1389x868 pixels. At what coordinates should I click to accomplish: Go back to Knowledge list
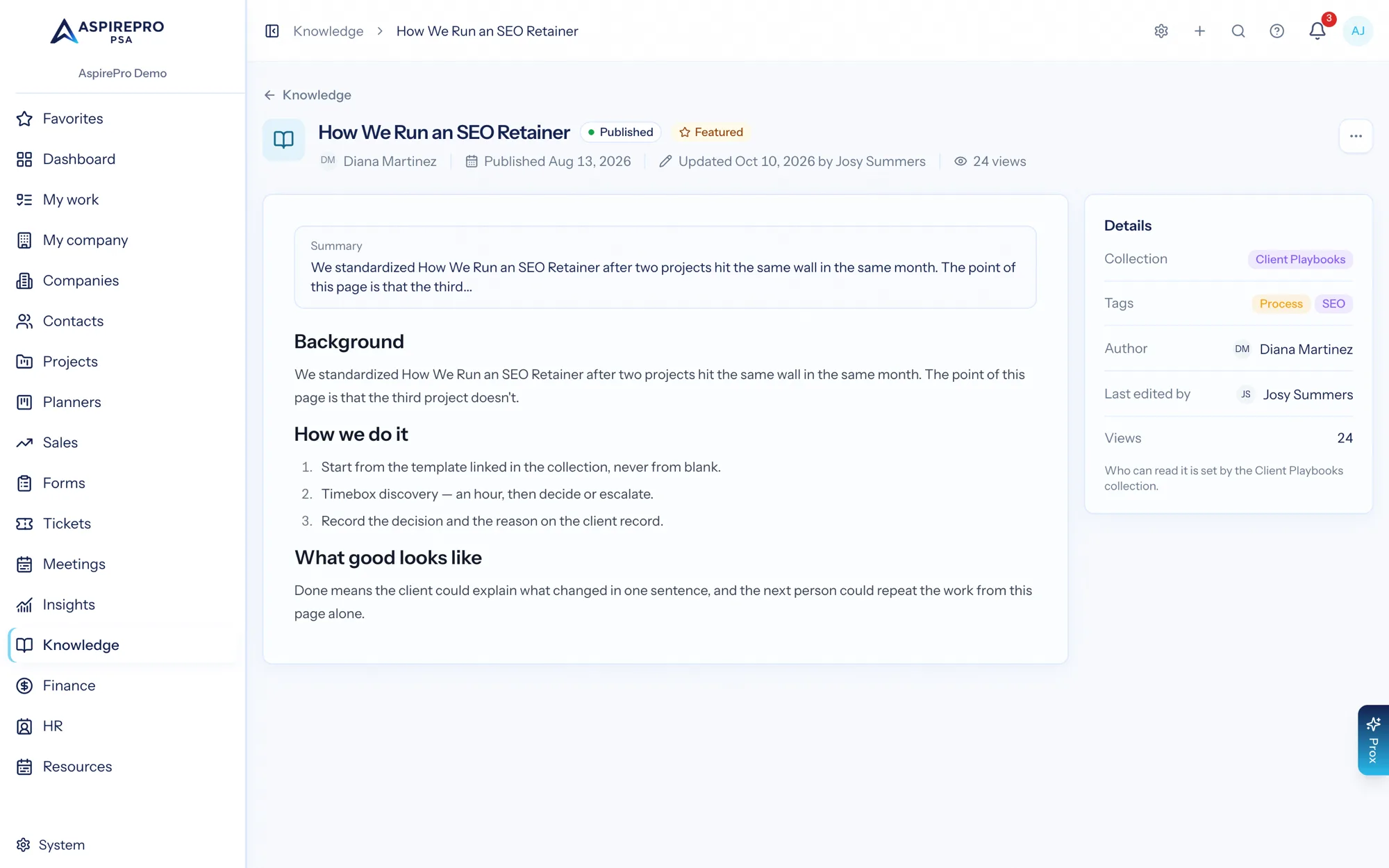[308, 95]
